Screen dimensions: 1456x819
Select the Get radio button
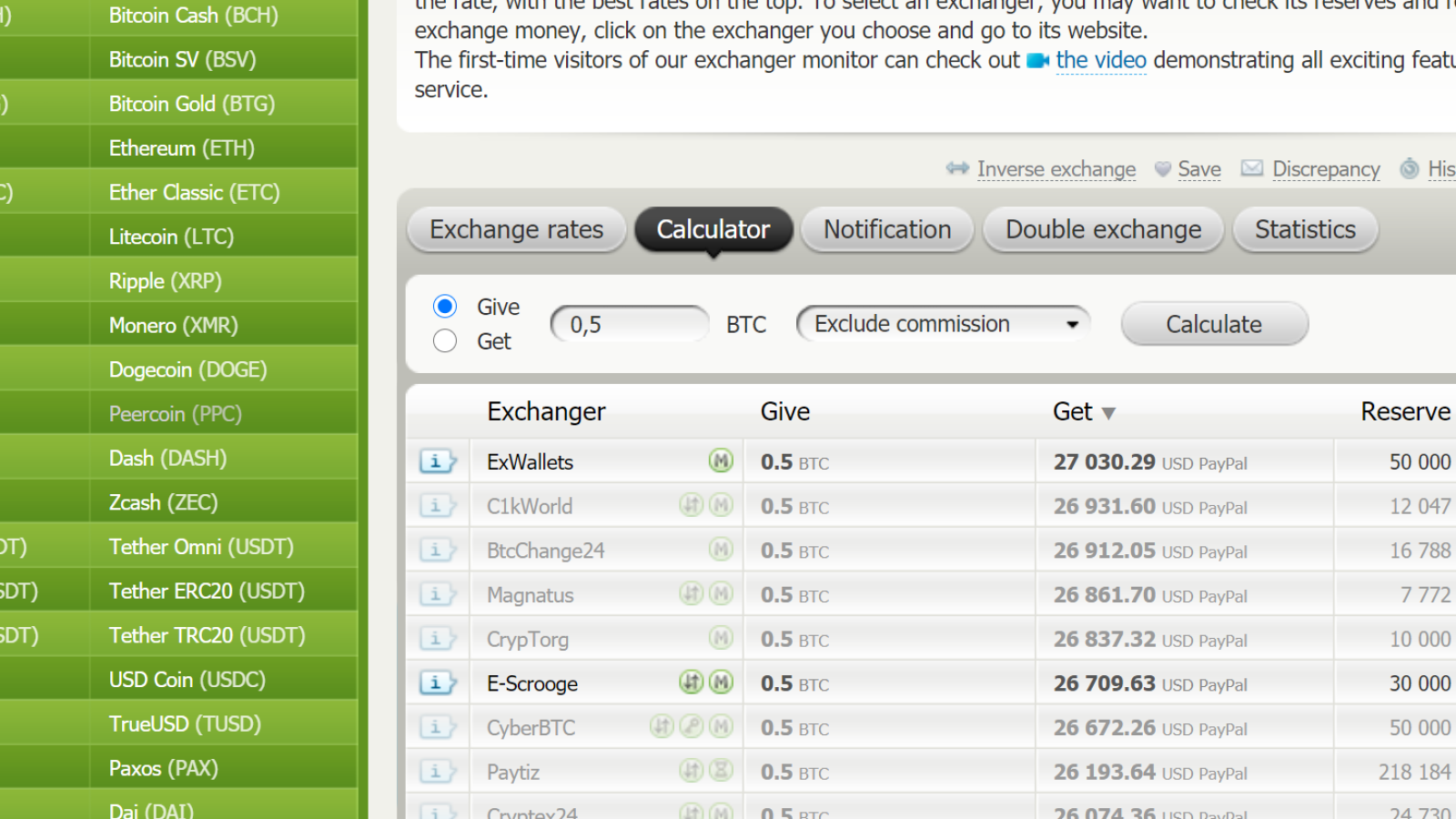(x=445, y=340)
